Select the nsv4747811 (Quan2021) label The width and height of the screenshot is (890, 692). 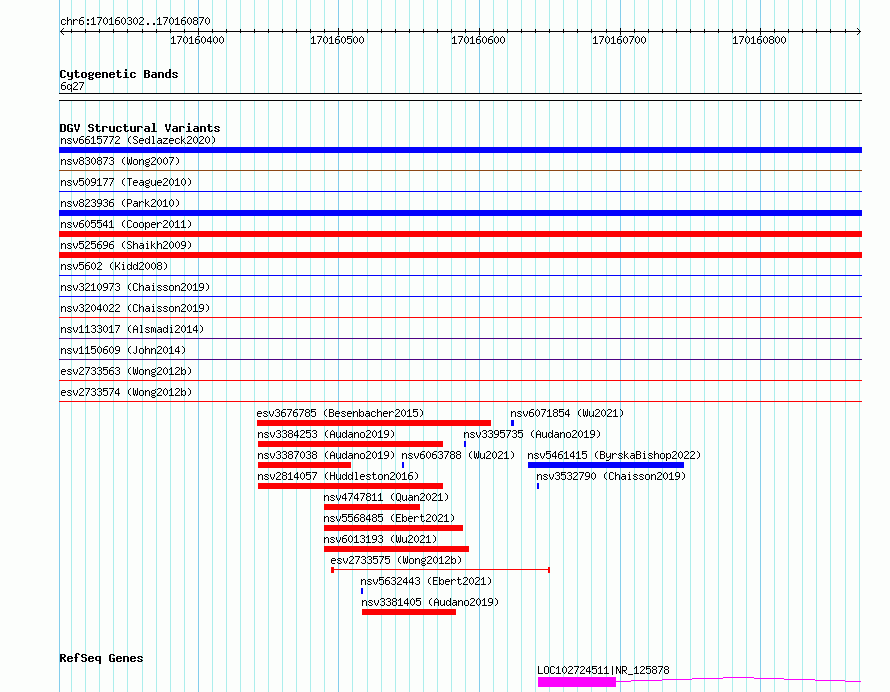pyautogui.click(x=386, y=497)
